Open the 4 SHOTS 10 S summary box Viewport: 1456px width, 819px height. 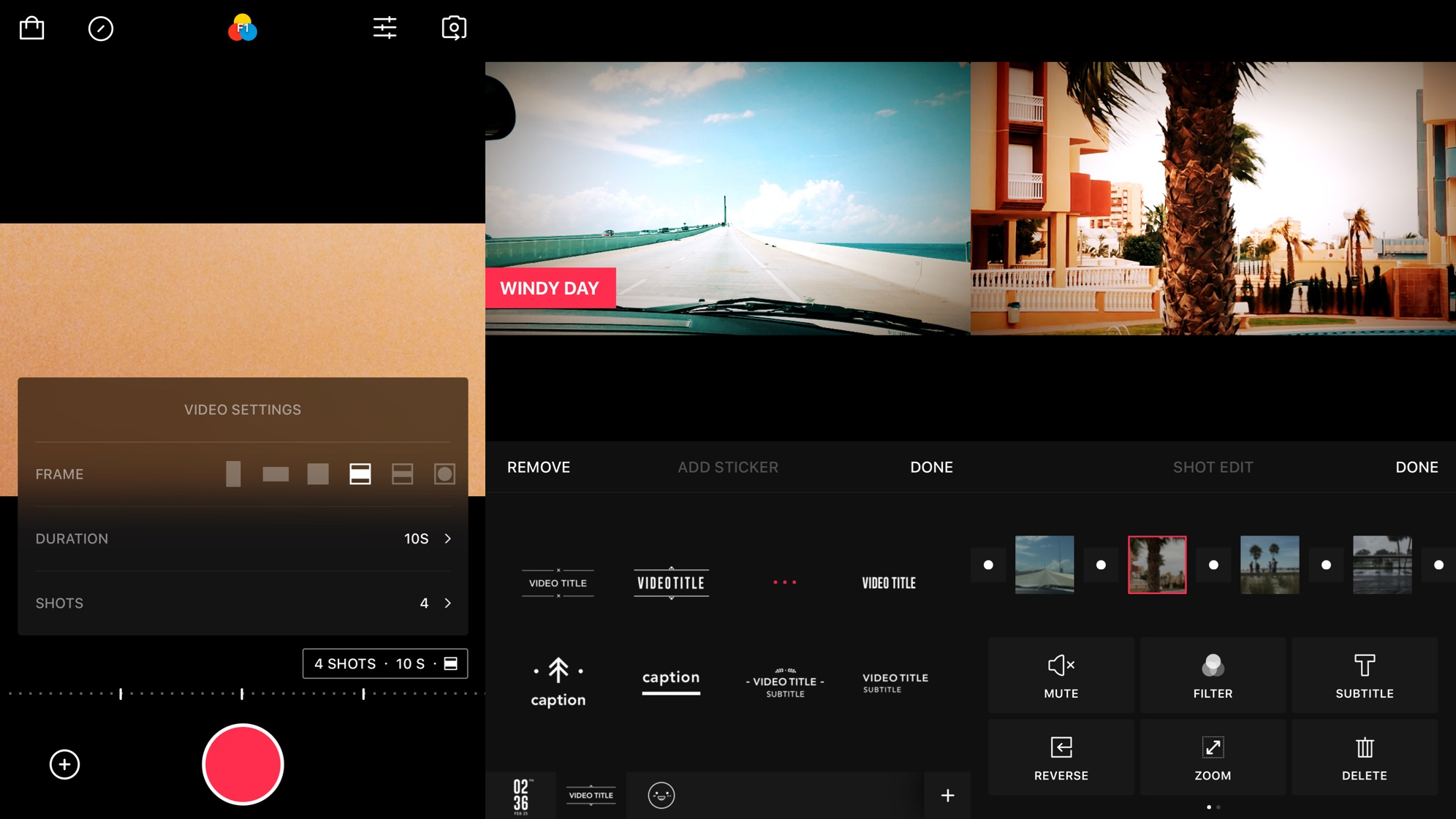coord(385,663)
